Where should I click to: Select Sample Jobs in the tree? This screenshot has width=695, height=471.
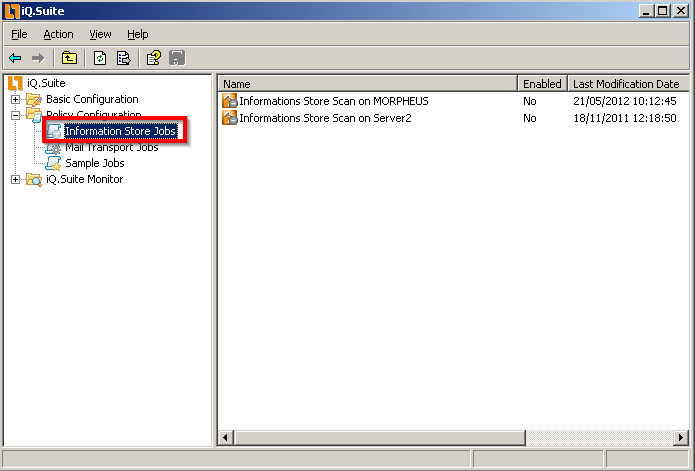tap(94, 163)
